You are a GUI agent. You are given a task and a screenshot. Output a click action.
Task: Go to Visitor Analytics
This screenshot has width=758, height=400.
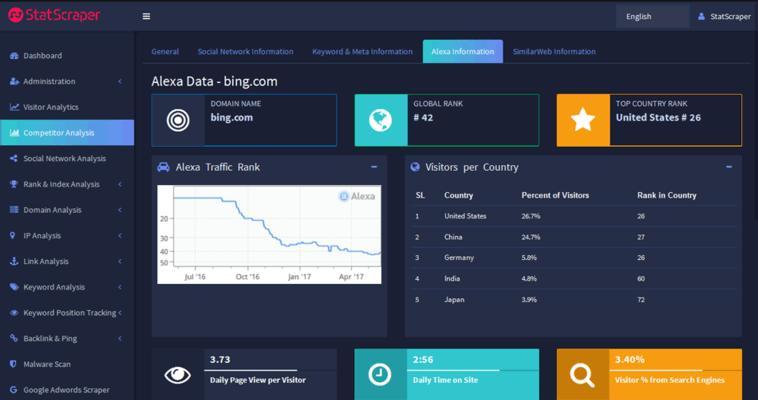pyautogui.click(x=67, y=107)
